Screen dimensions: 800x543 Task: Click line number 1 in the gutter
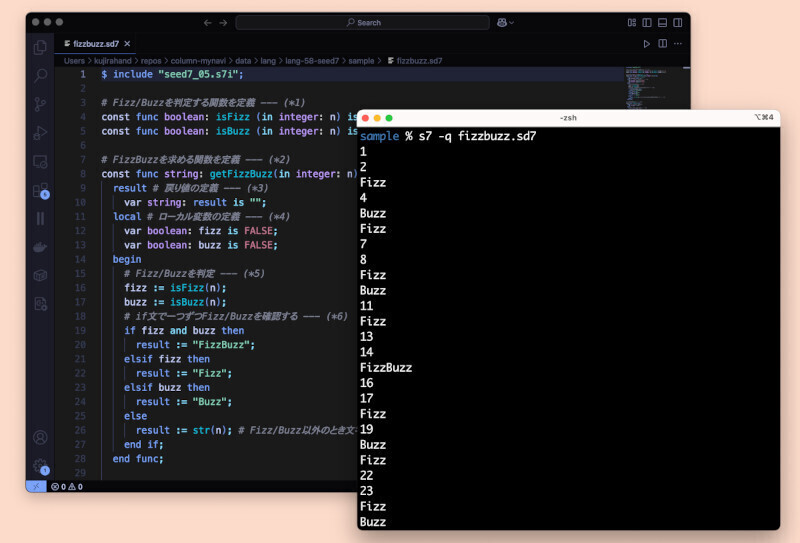point(83,75)
